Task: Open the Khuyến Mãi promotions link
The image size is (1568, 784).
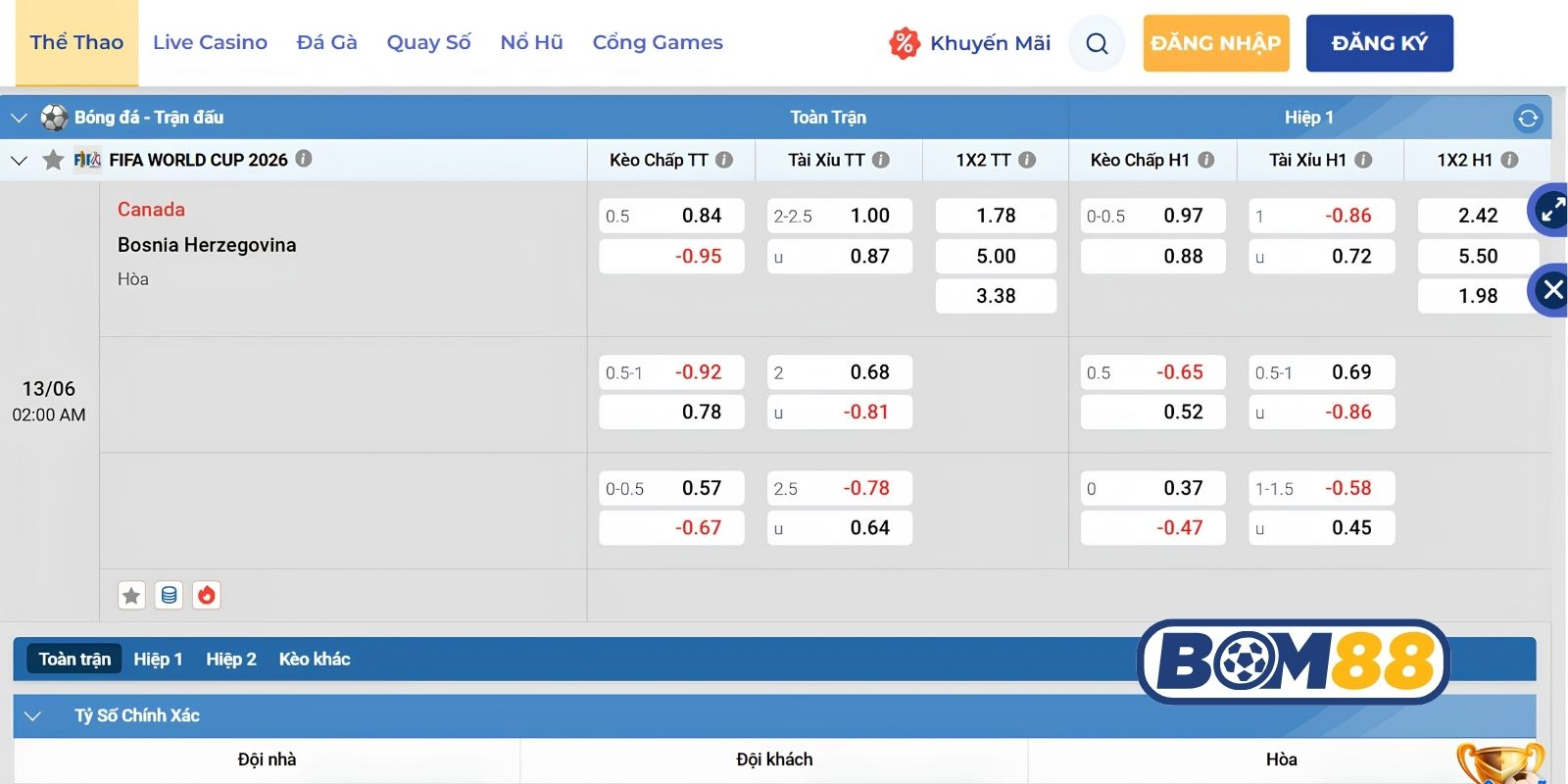Action: (x=969, y=43)
